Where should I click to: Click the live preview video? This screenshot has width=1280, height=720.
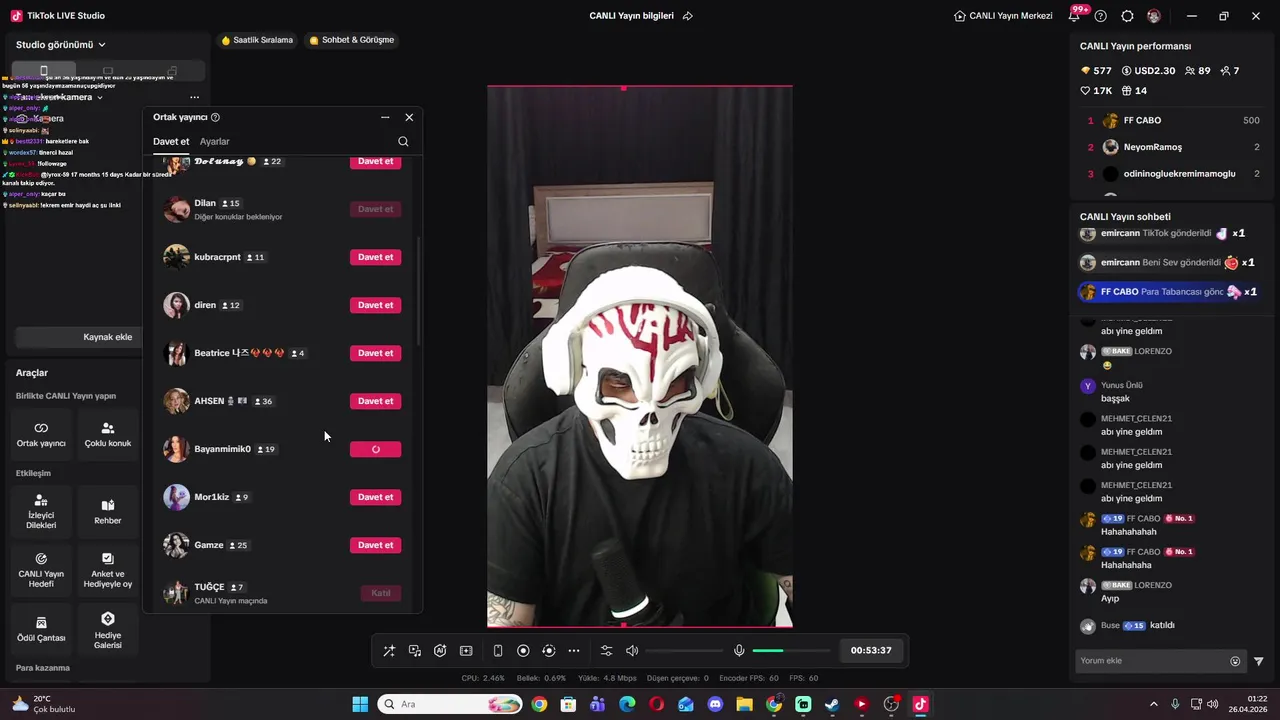coord(640,357)
